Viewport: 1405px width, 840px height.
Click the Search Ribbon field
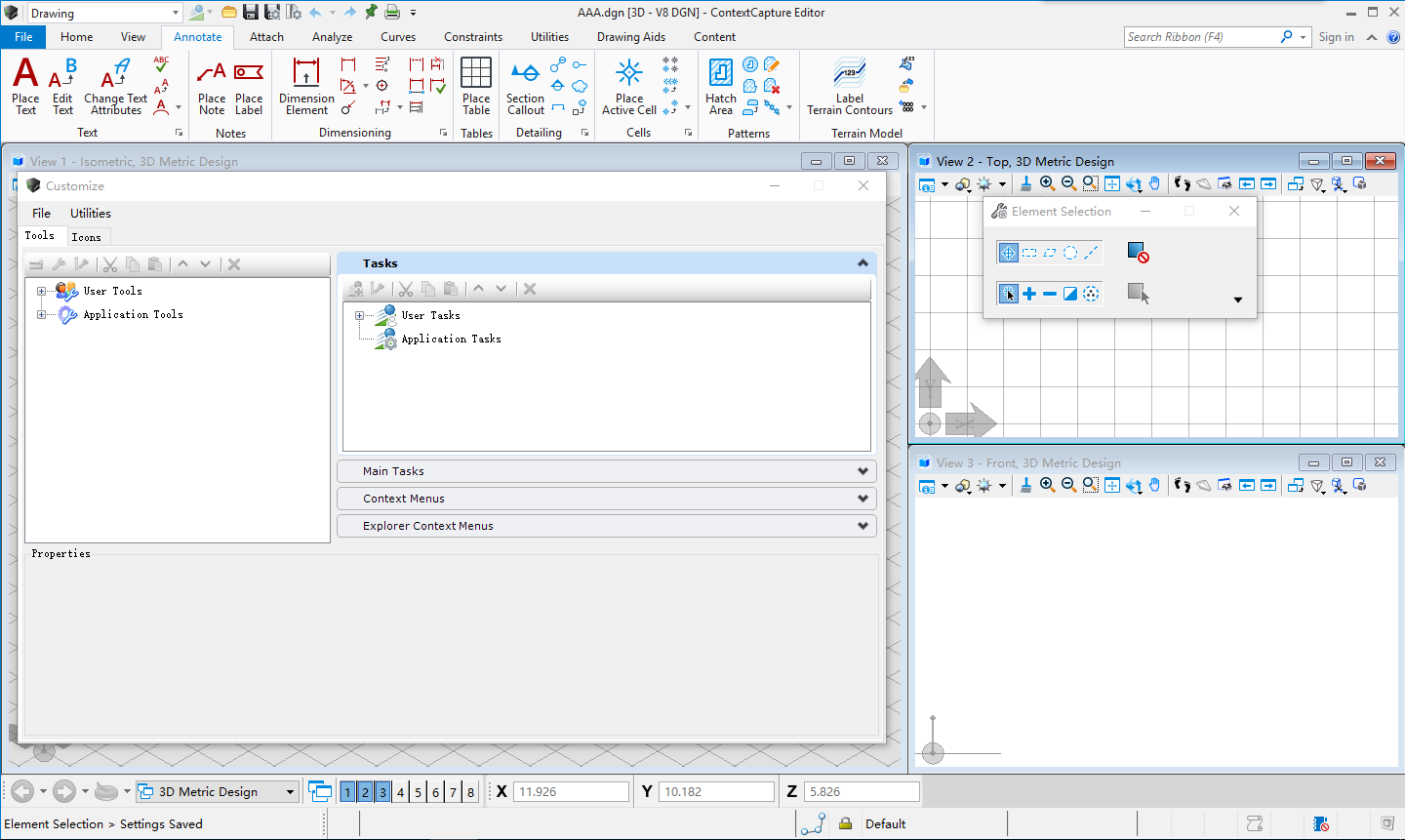pyautogui.click(x=1202, y=37)
